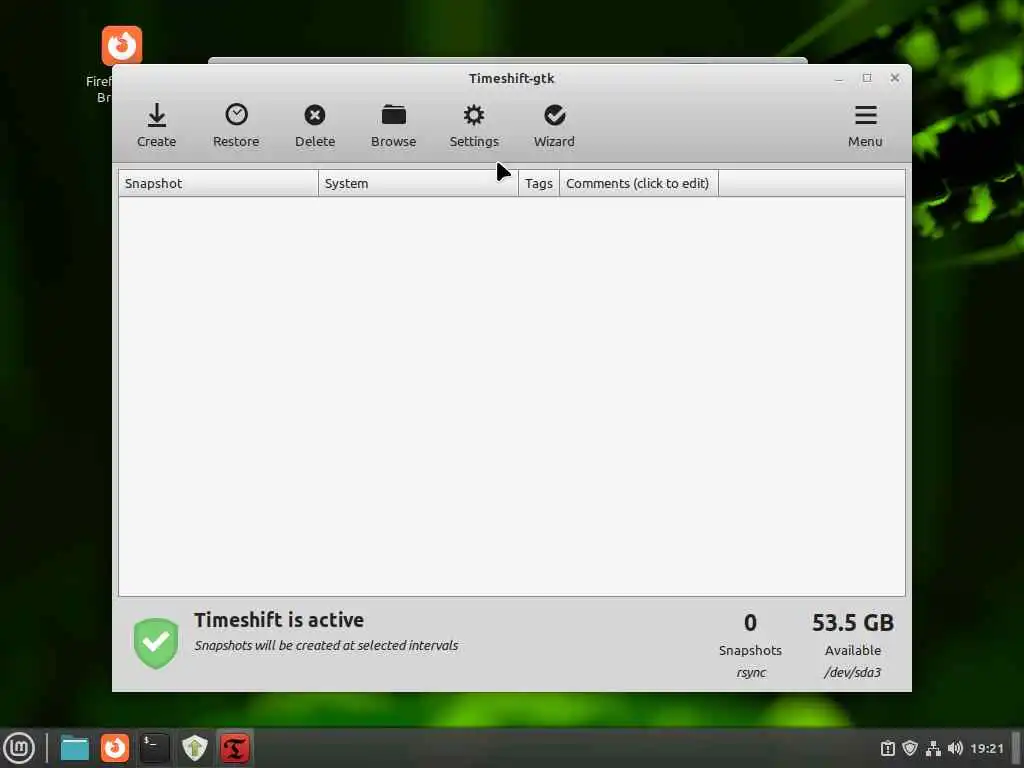The image size is (1024, 768).
Task: Close the Timeshift-gtk window
Action: coord(895,78)
